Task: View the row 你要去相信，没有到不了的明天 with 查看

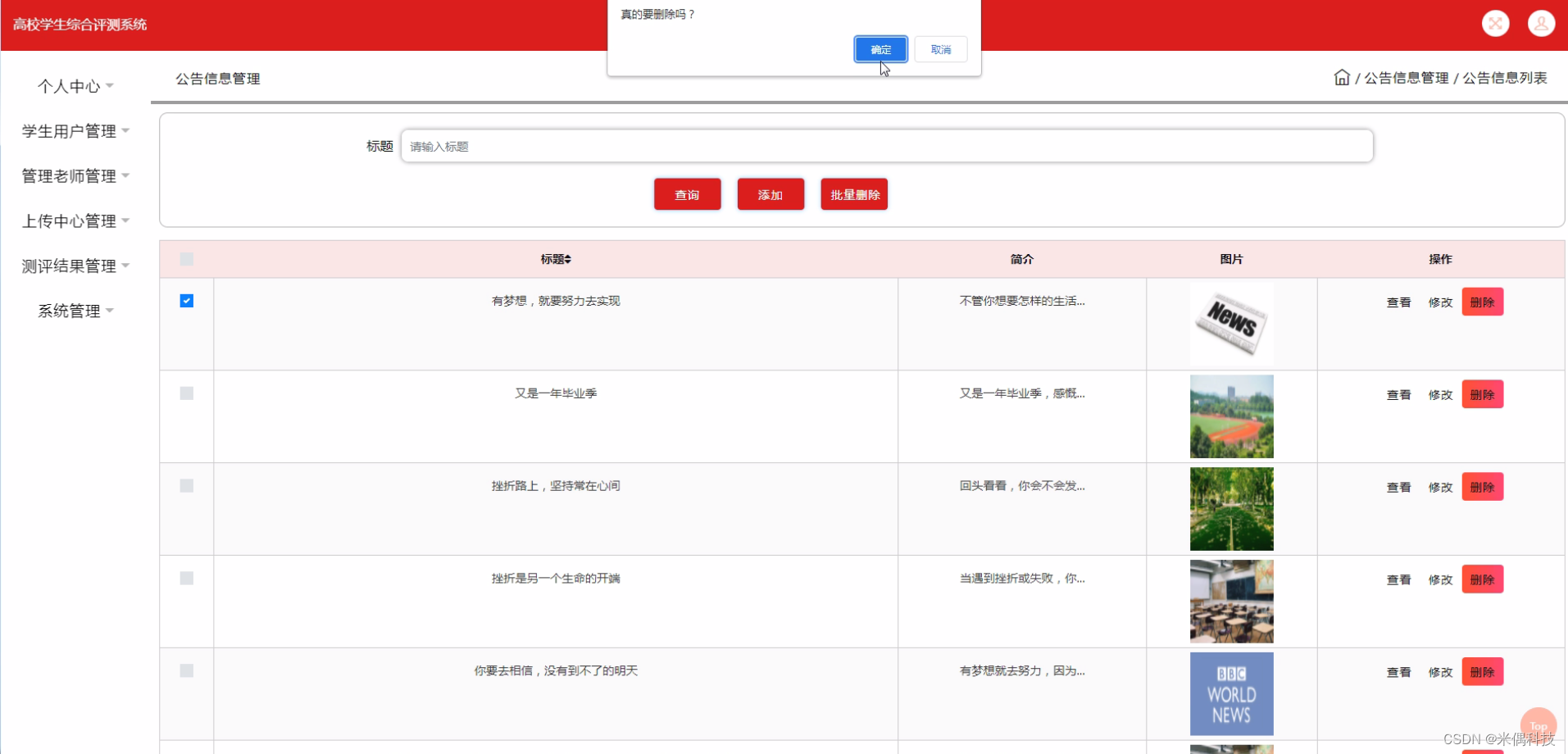Action: point(1398,673)
